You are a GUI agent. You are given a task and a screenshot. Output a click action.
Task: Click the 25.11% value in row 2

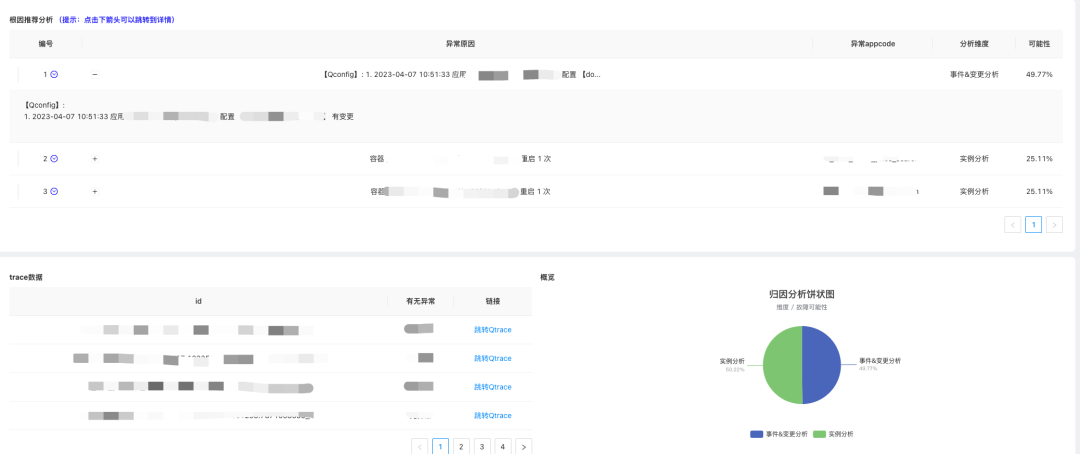coord(1039,158)
